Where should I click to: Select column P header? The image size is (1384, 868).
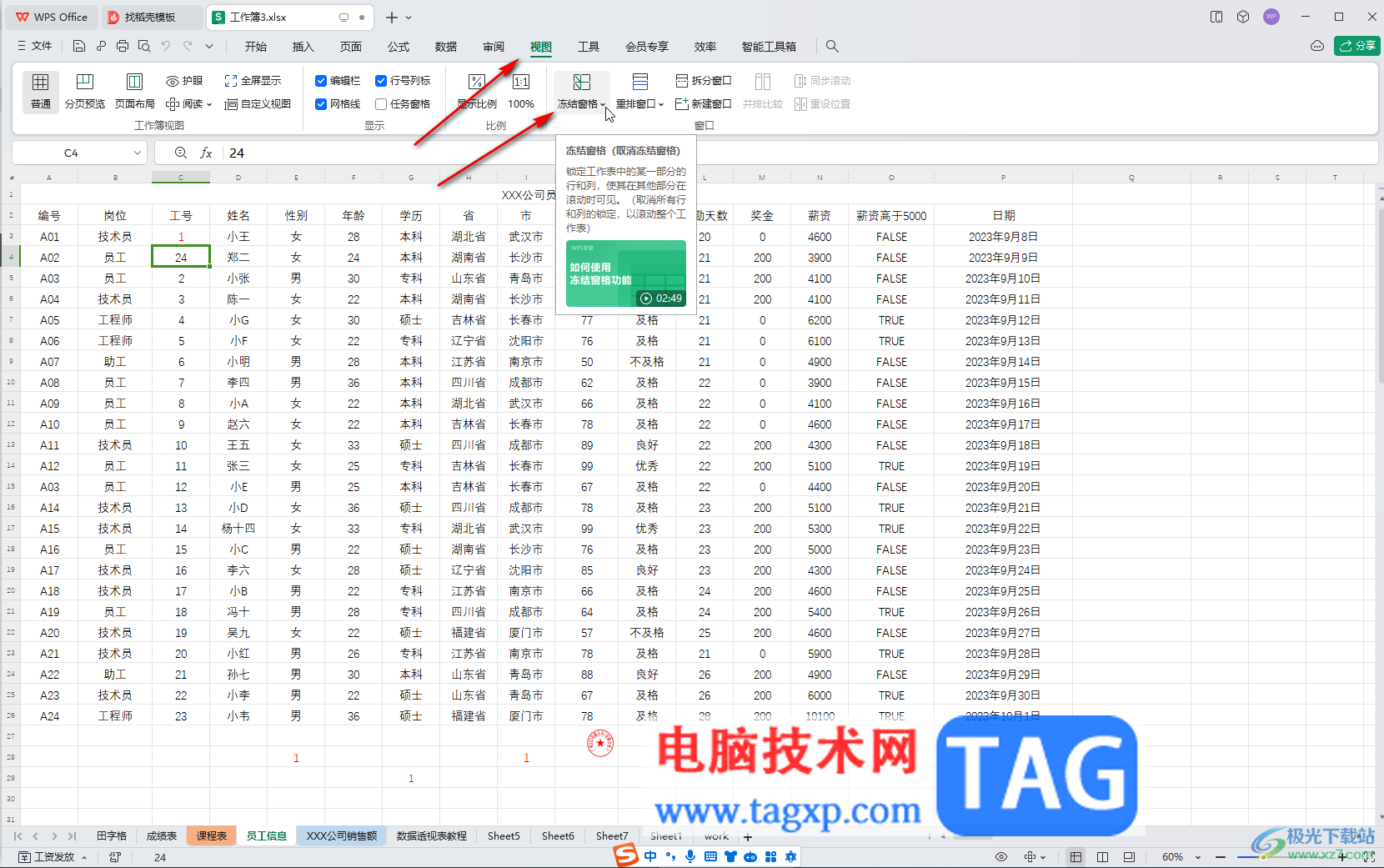tap(1003, 178)
